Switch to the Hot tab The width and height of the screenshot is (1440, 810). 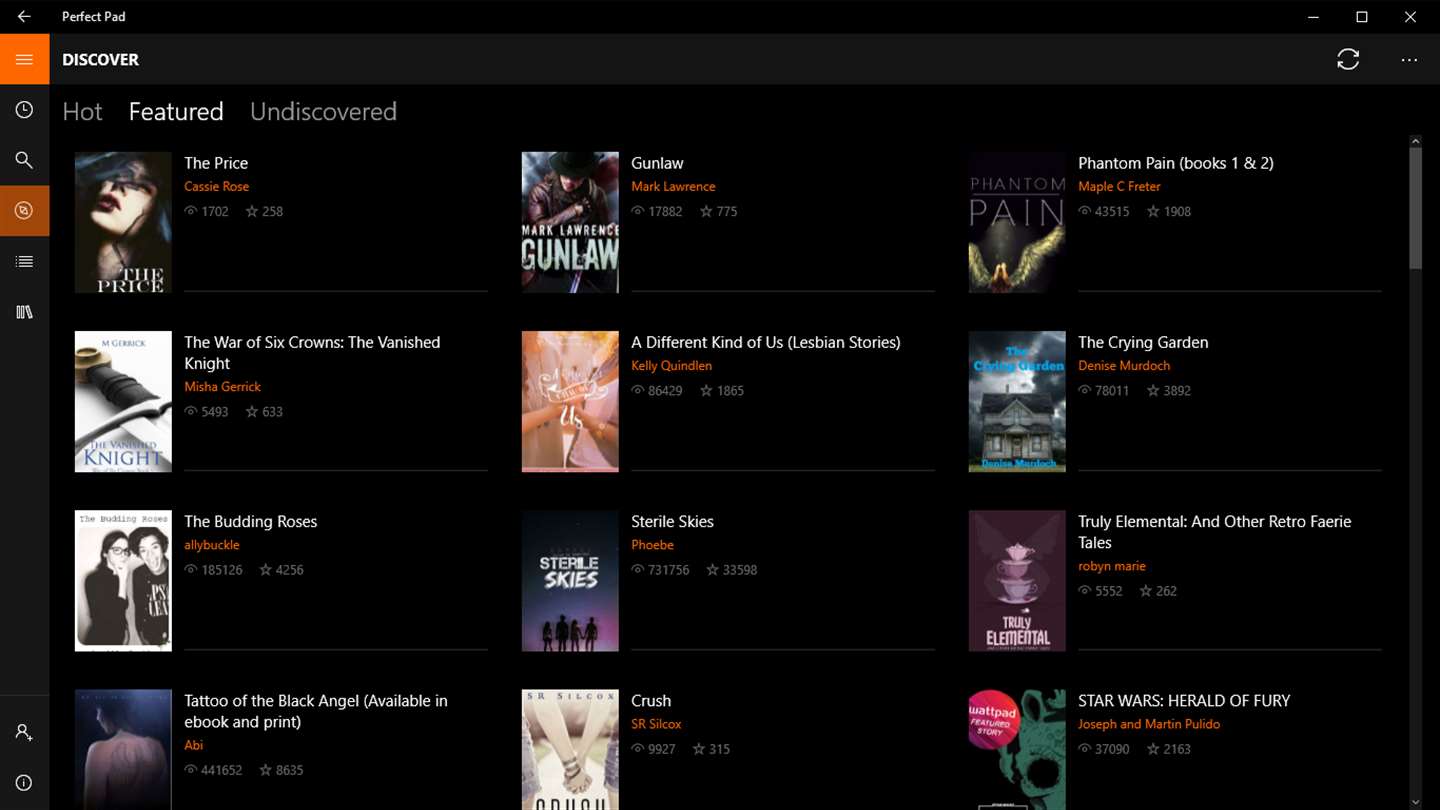[x=82, y=111]
